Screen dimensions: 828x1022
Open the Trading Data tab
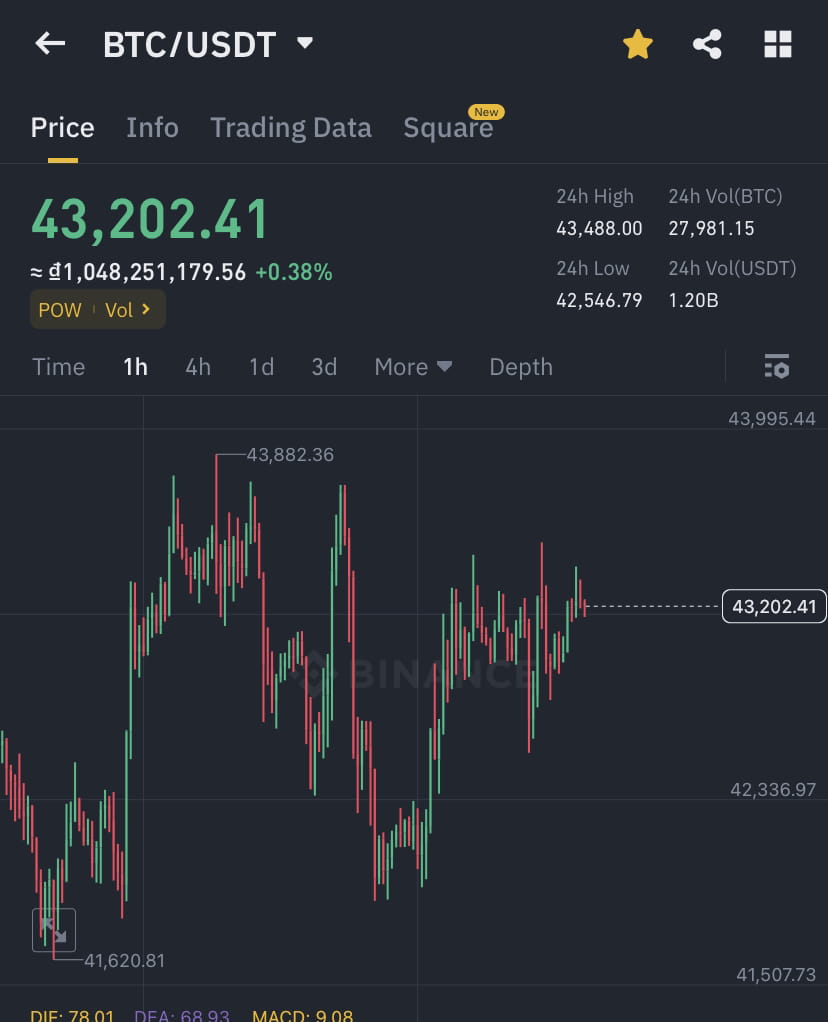click(291, 127)
